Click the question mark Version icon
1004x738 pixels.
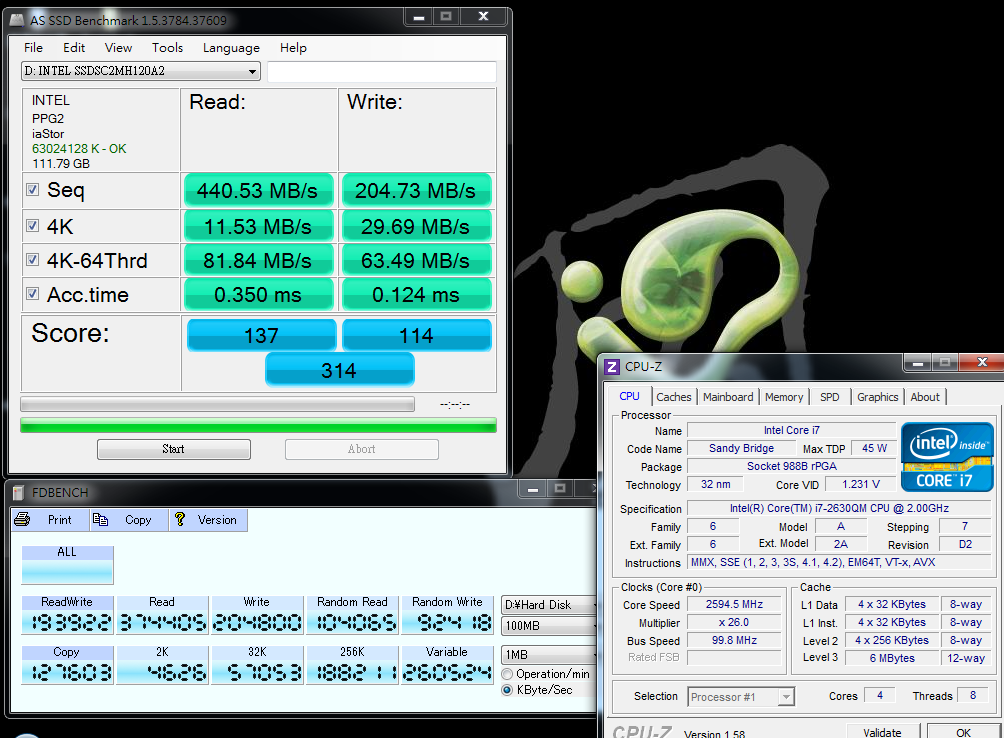pyautogui.click(x=180, y=520)
